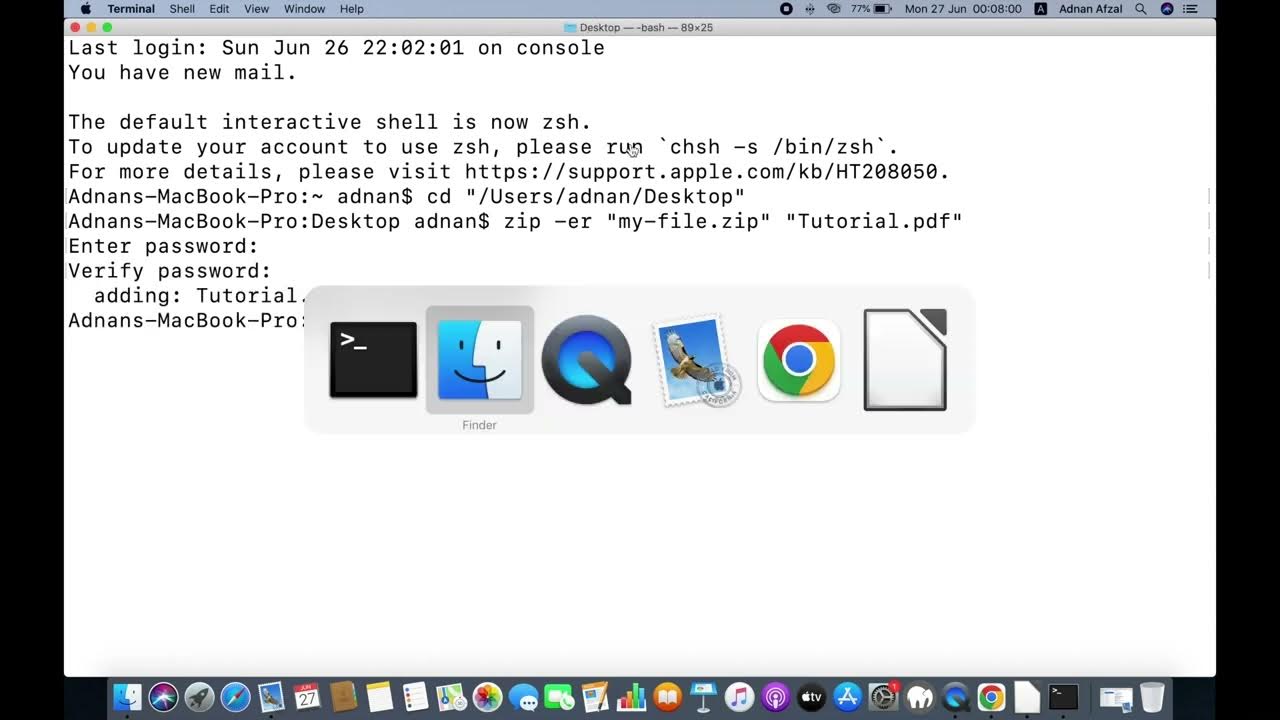Open Apple TV icon in Dock
Image resolution: width=1280 pixels, height=720 pixels.
811,697
